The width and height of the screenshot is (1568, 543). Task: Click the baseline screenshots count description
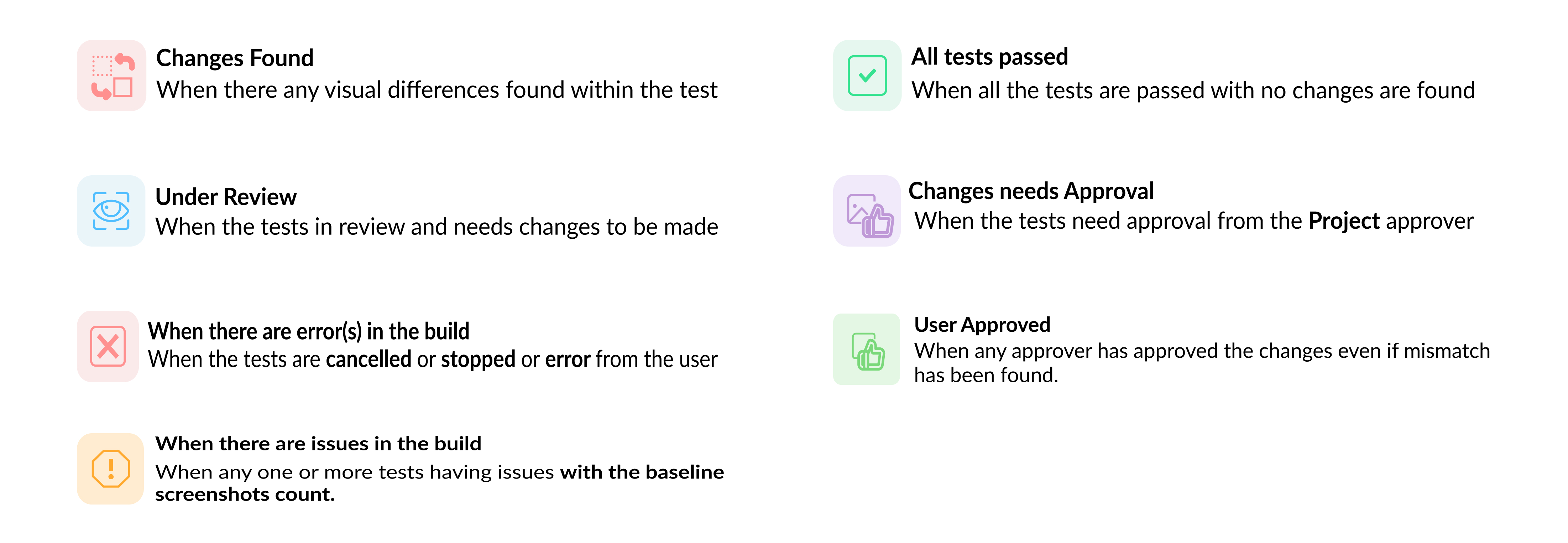tap(439, 483)
